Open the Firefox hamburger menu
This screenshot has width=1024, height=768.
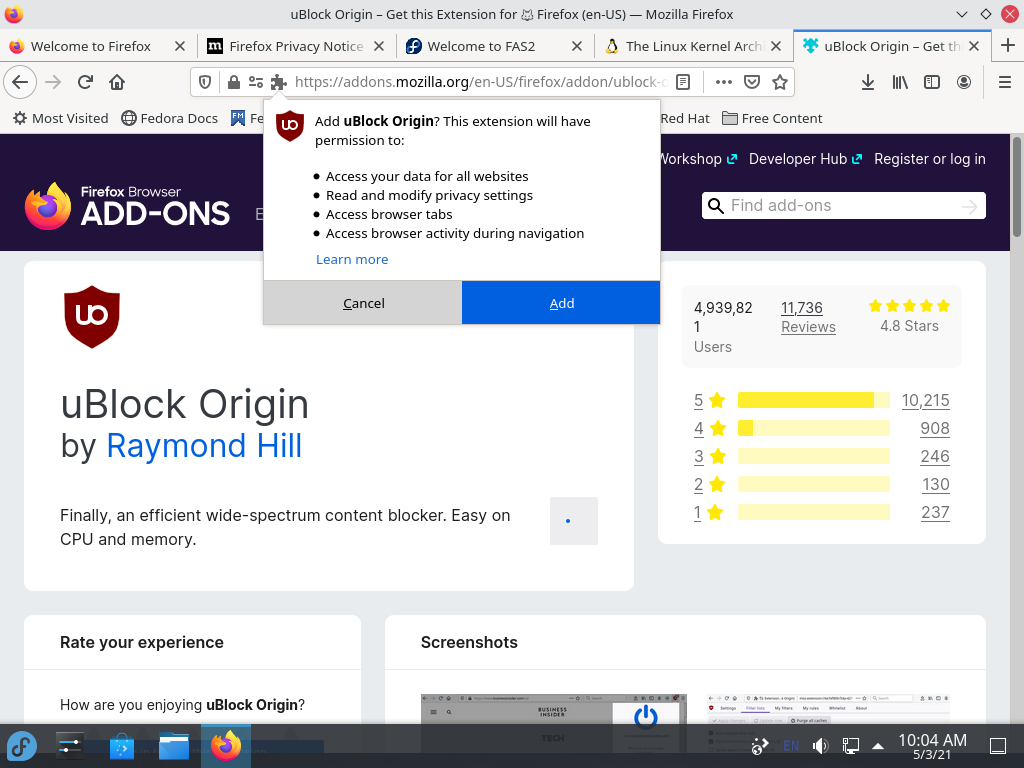pyautogui.click(x=1005, y=82)
